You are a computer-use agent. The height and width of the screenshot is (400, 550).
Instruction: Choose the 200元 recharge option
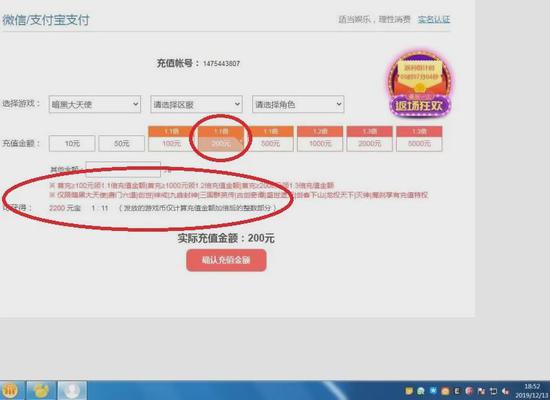[x=221, y=139]
